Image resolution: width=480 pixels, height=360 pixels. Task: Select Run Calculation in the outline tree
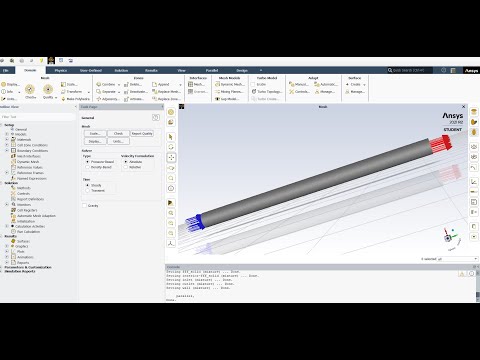28,231
